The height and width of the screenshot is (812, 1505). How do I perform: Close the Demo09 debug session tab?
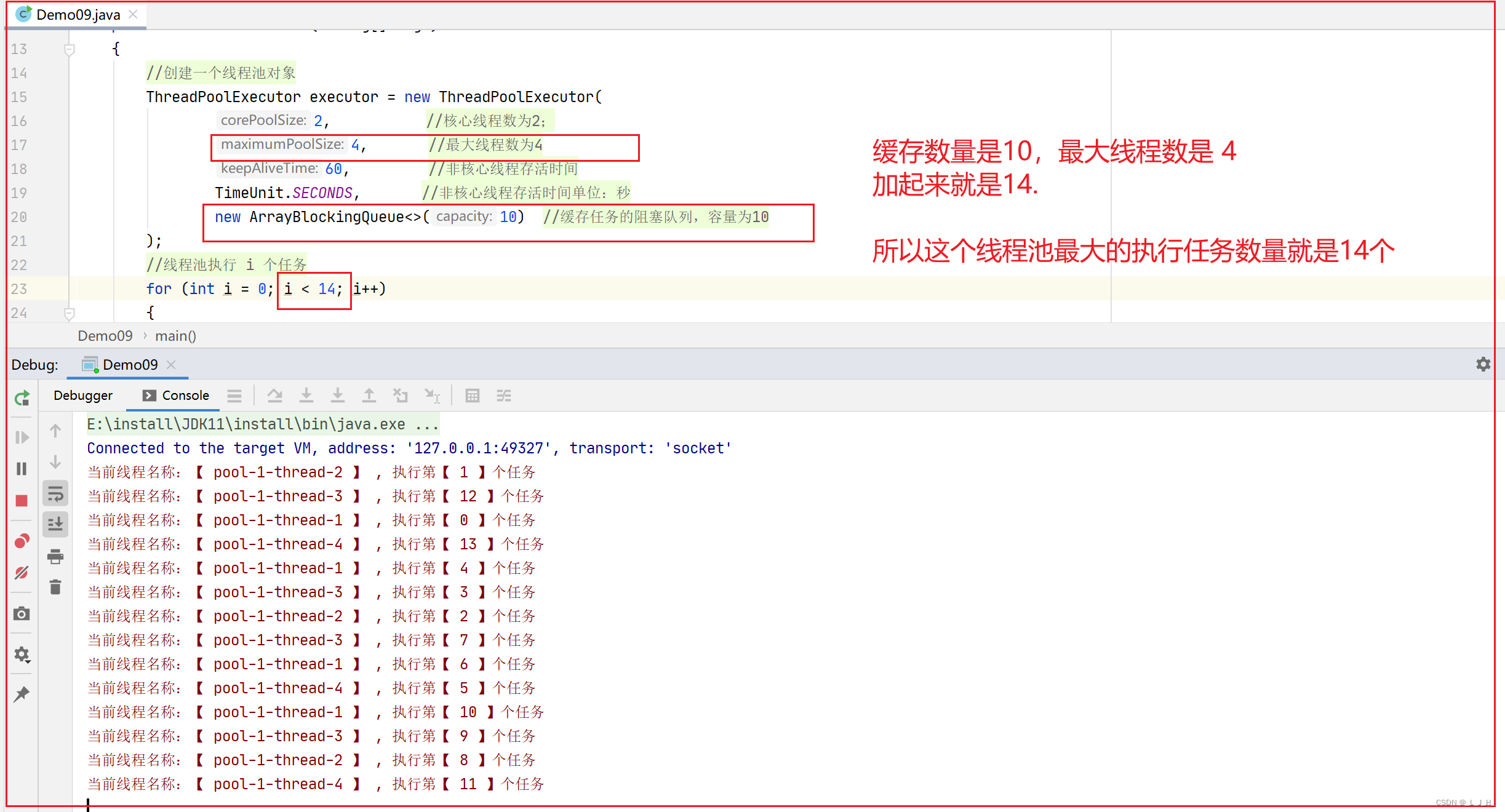[x=172, y=365]
